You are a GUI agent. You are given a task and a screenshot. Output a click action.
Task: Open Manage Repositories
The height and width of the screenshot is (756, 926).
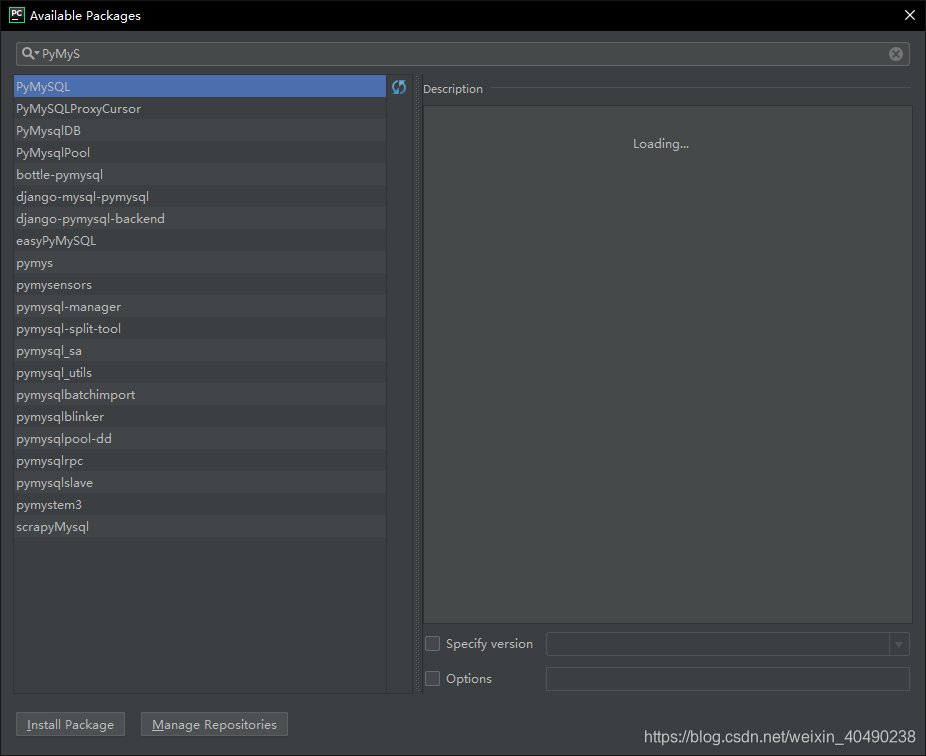[x=213, y=724]
